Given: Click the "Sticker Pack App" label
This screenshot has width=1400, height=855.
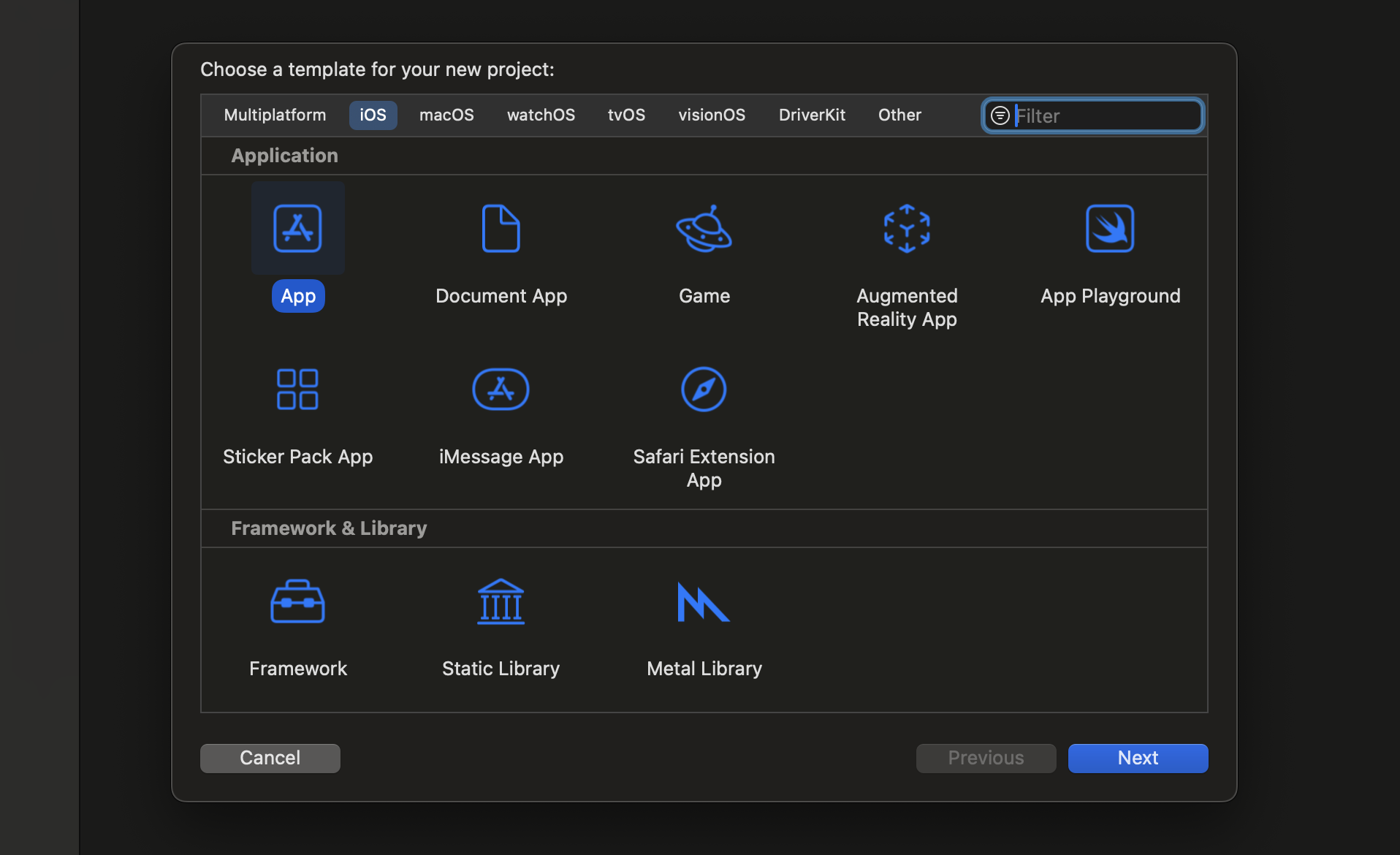Looking at the screenshot, I should coord(298,457).
